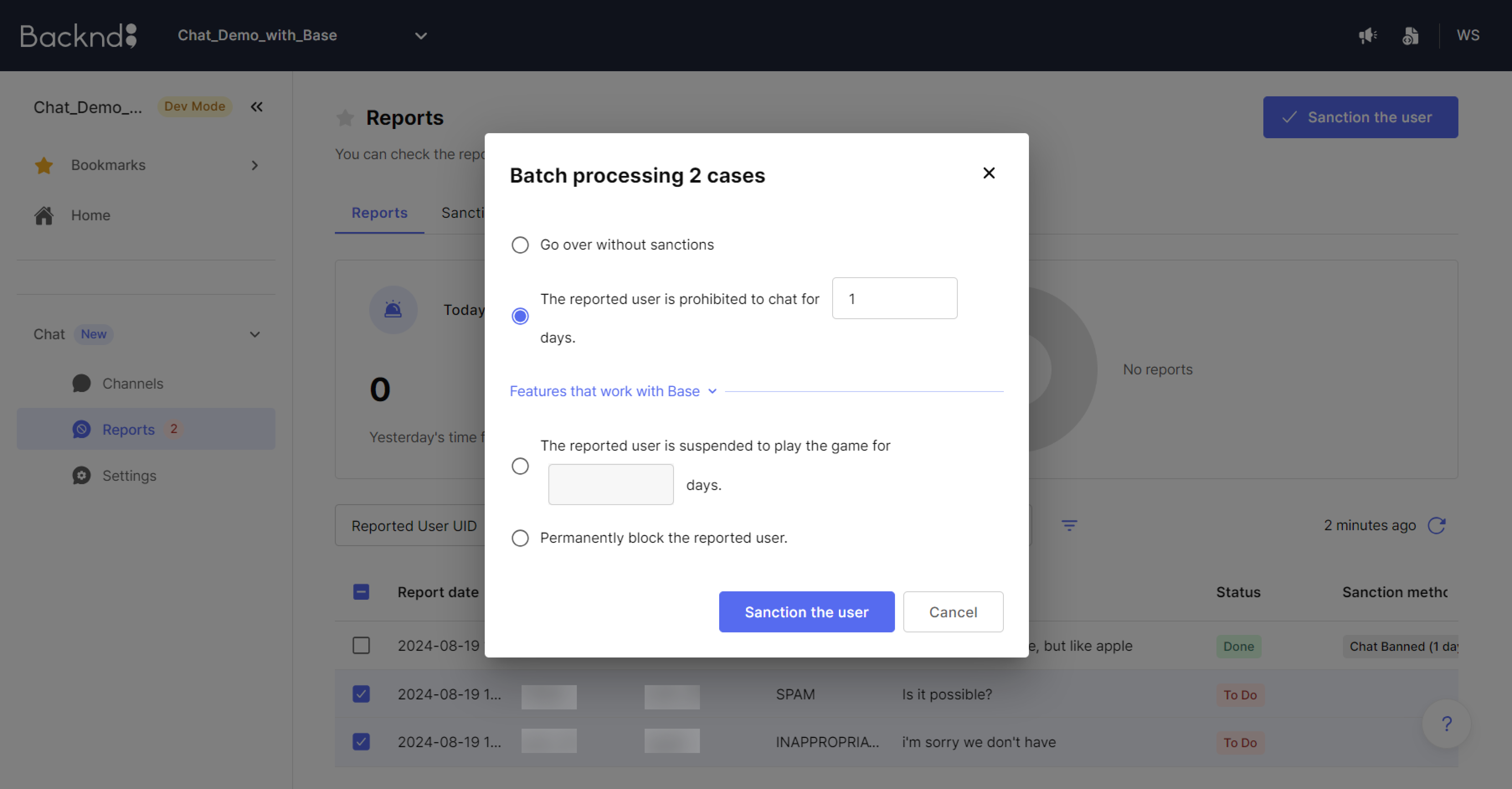Image resolution: width=1512 pixels, height=789 pixels.
Task: Expand the Bookmarks menu arrow
Action: 255,166
